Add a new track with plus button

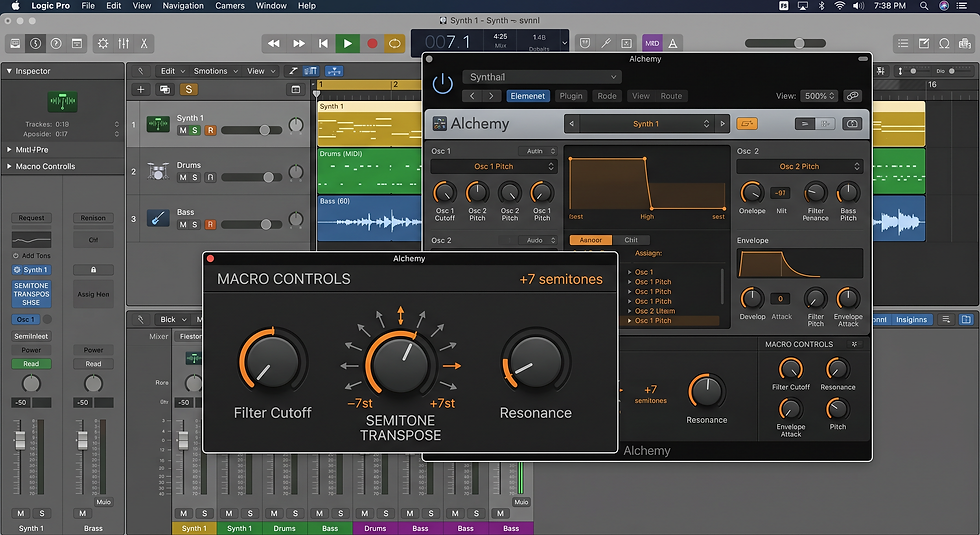click(x=141, y=89)
